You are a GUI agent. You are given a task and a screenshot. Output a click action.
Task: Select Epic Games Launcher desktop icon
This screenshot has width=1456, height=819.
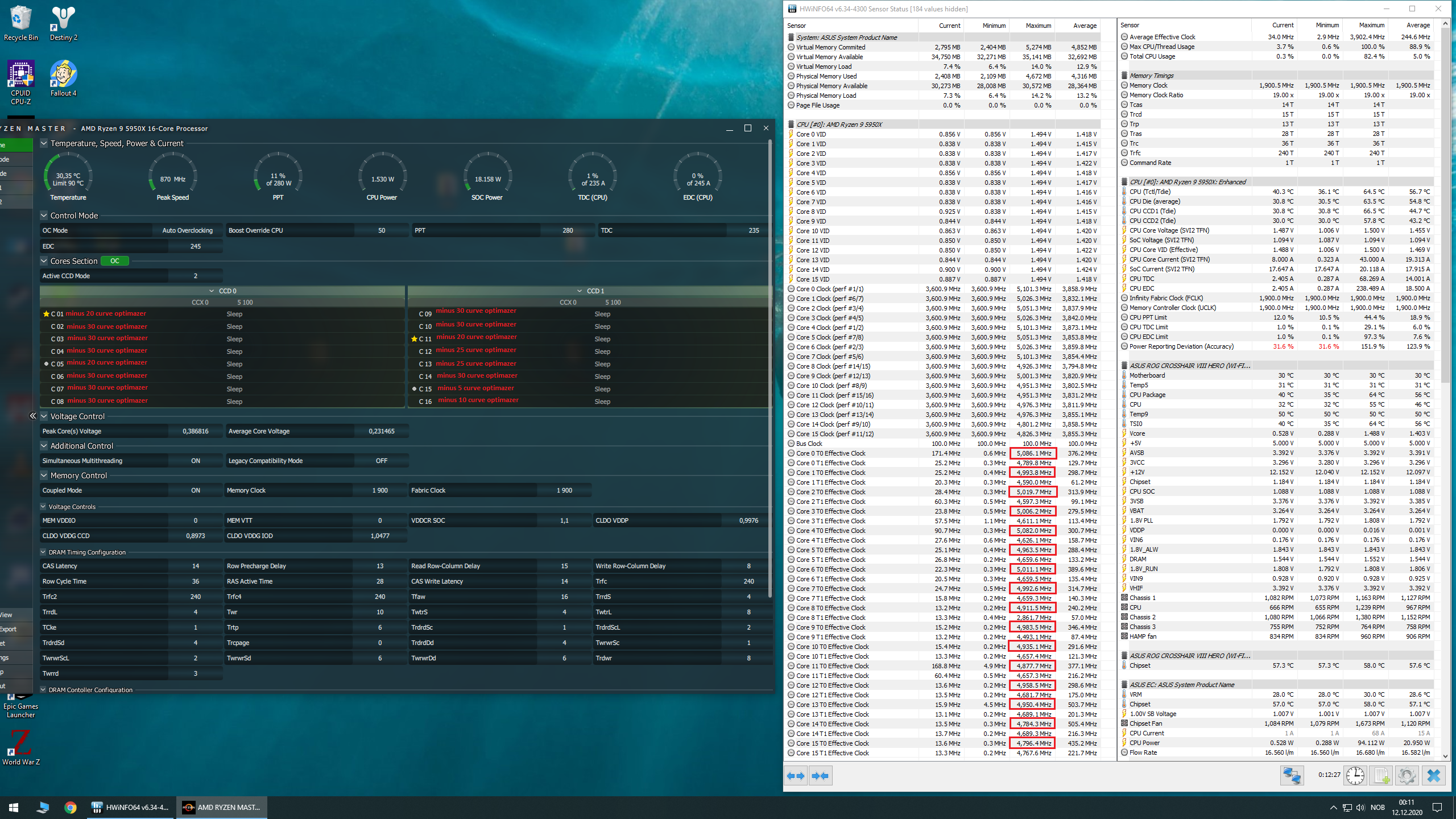point(21,706)
